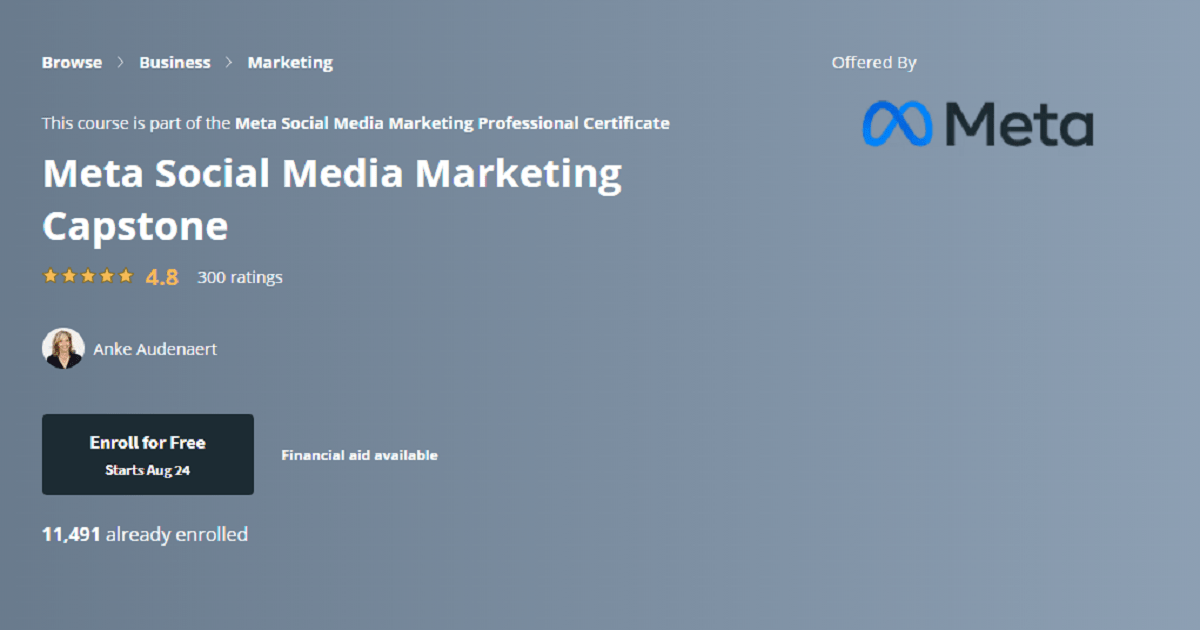Screen dimensions: 1200x630
Task: Open instructor Anke Audenaert's name link
Action: [x=155, y=349]
